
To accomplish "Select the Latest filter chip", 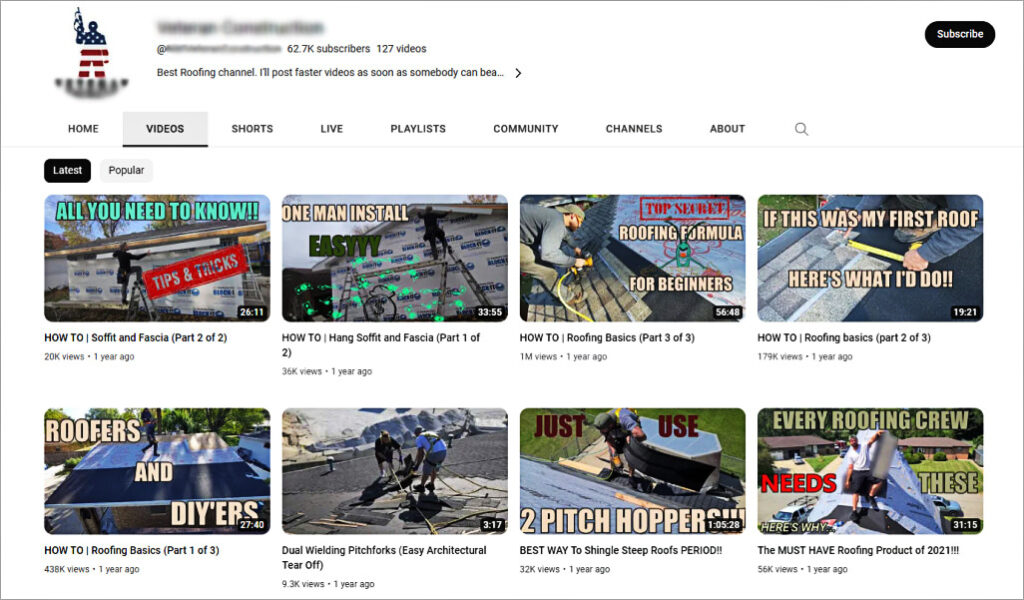I will 67,170.
